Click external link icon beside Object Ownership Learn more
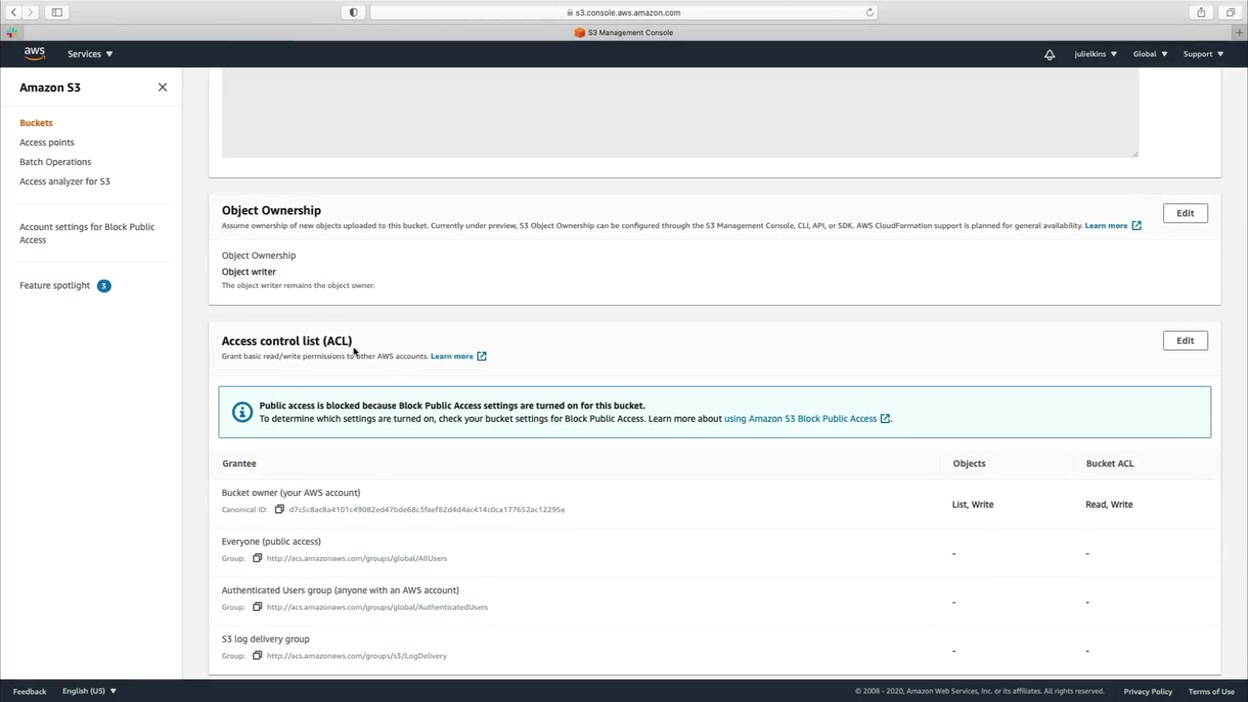The image size is (1248, 702). [1136, 226]
